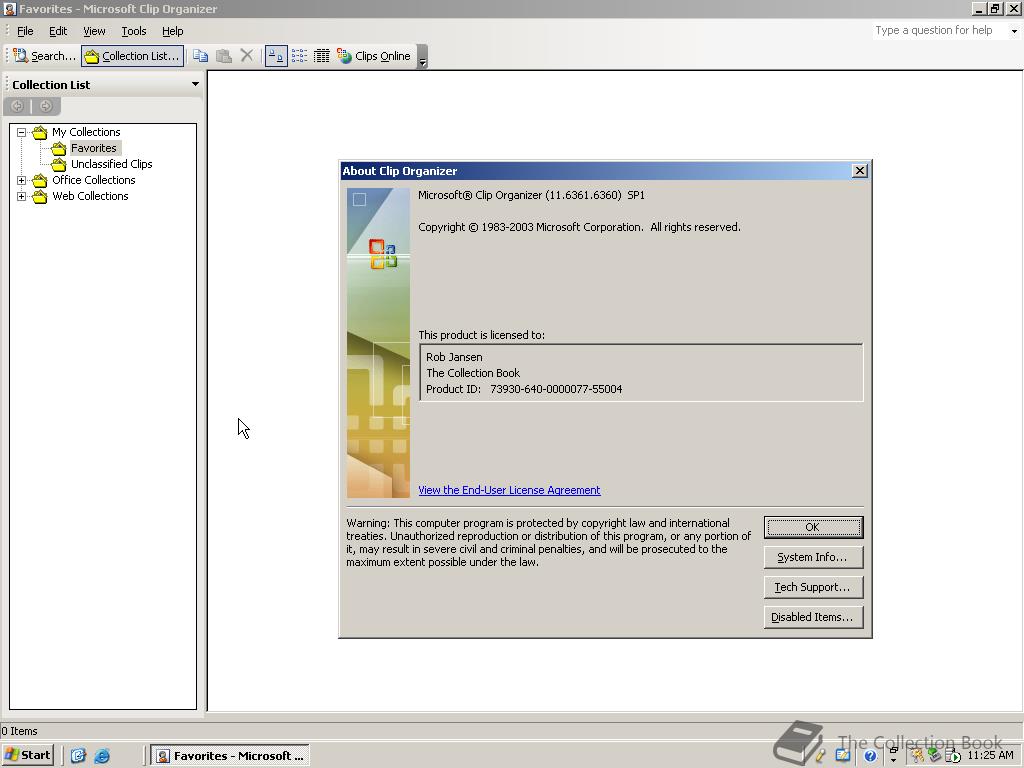
Task: Click the Rob Jansen licensee name
Action: click(x=455, y=357)
